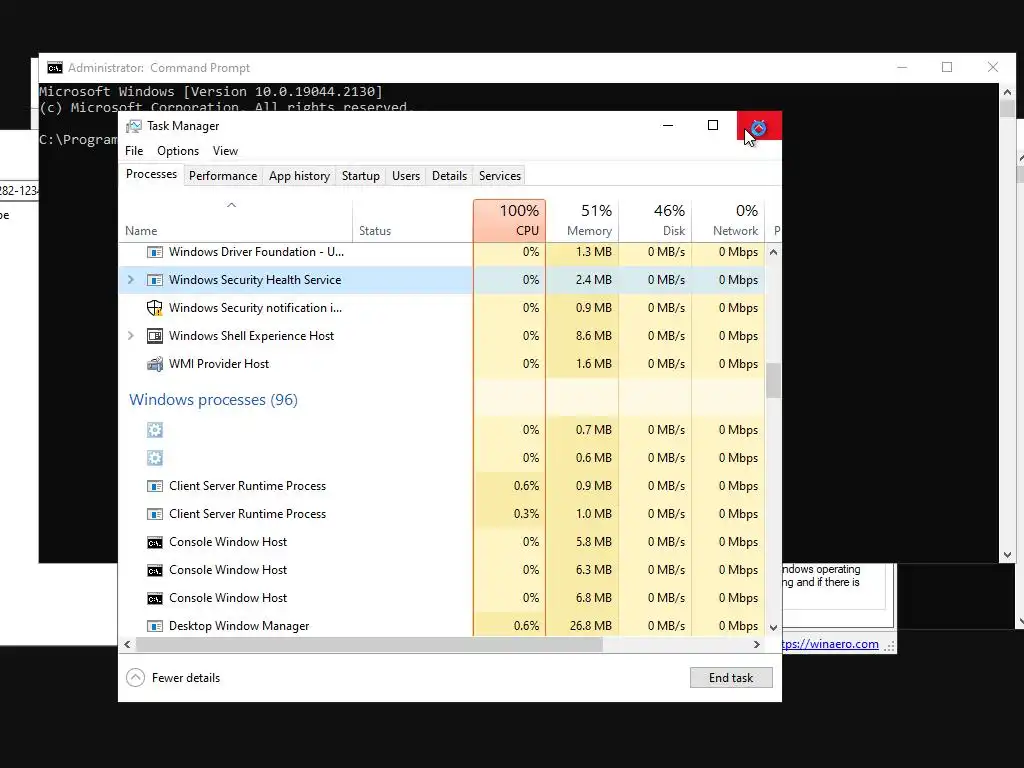Click the process list scroll up arrow

773,252
